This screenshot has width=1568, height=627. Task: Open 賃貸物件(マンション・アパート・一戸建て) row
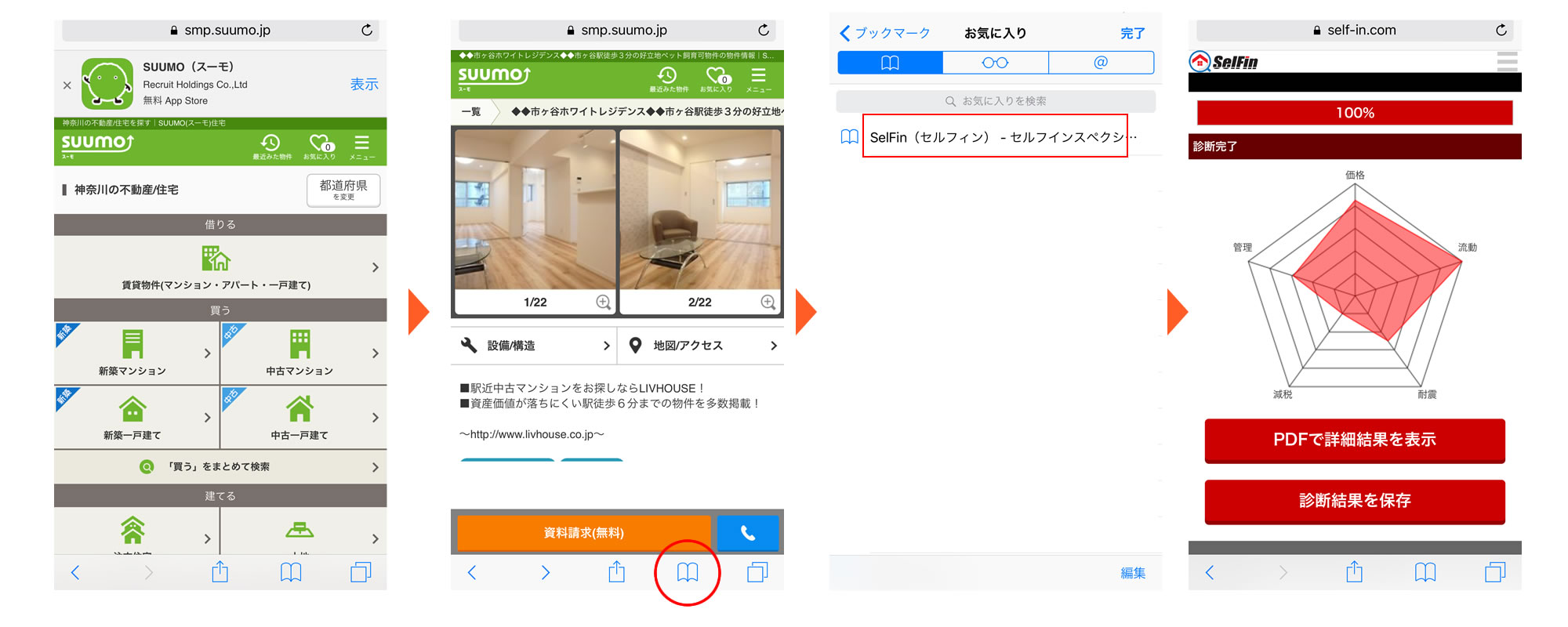click(x=220, y=267)
